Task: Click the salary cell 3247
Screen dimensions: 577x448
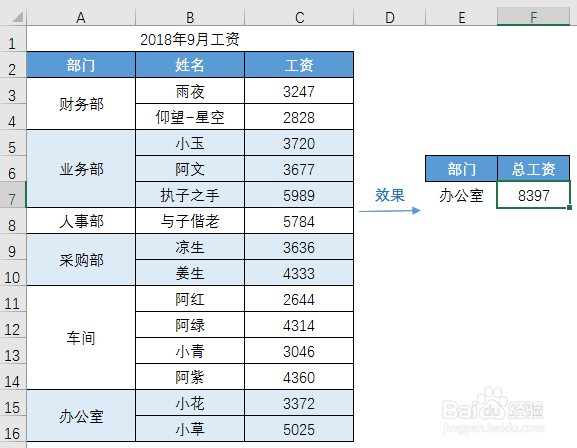Action: (299, 91)
